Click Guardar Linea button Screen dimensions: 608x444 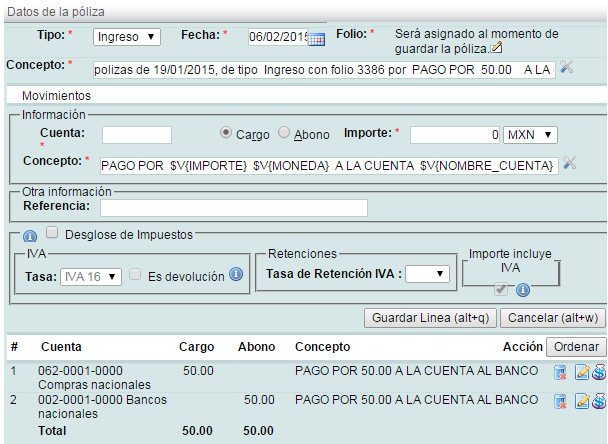tap(429, 318)
